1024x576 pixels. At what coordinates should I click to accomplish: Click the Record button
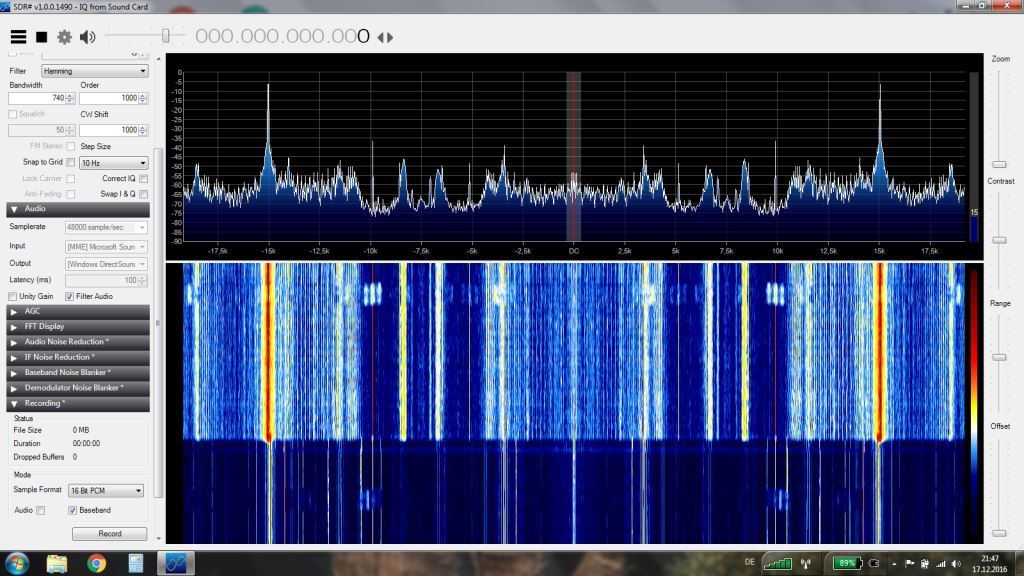coord(110,534)
